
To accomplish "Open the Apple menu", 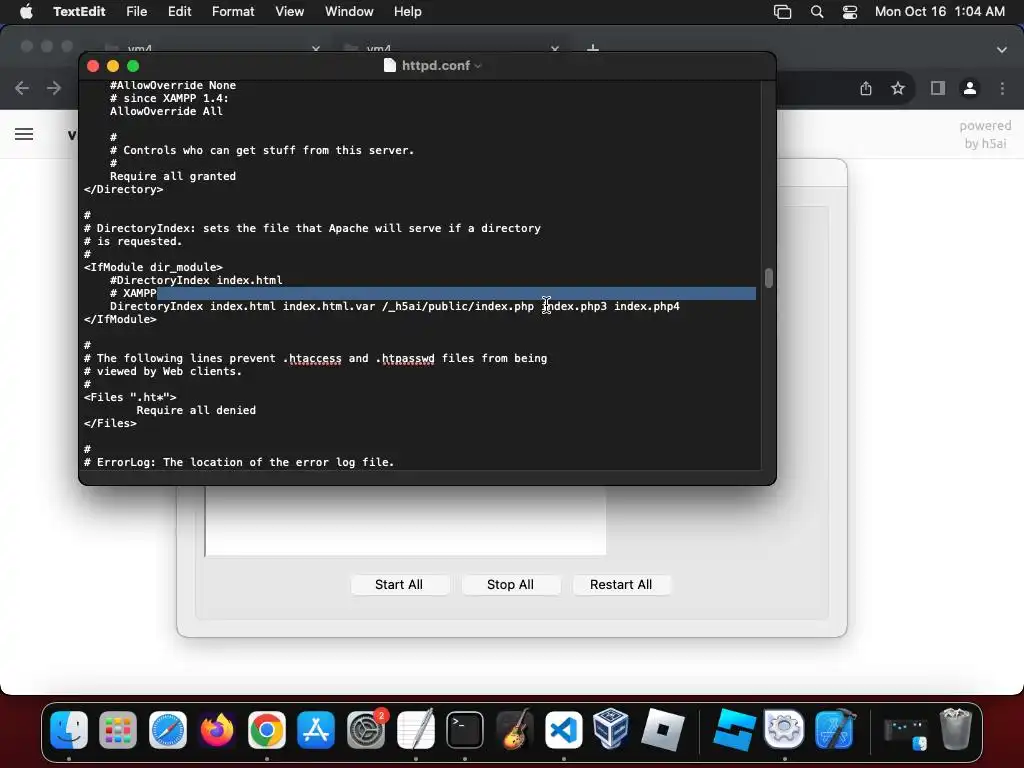I will coord(26,11).
